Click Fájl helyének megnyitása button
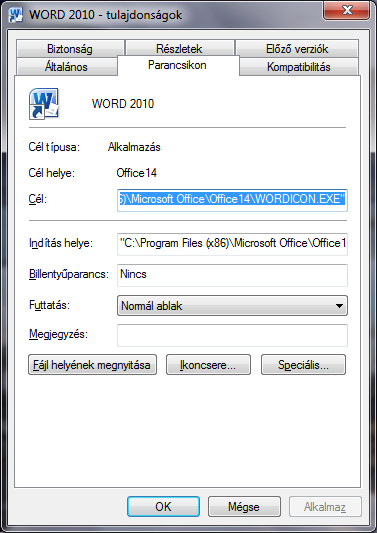The height and width of the screenshot is (533, 377). point(92,365)
